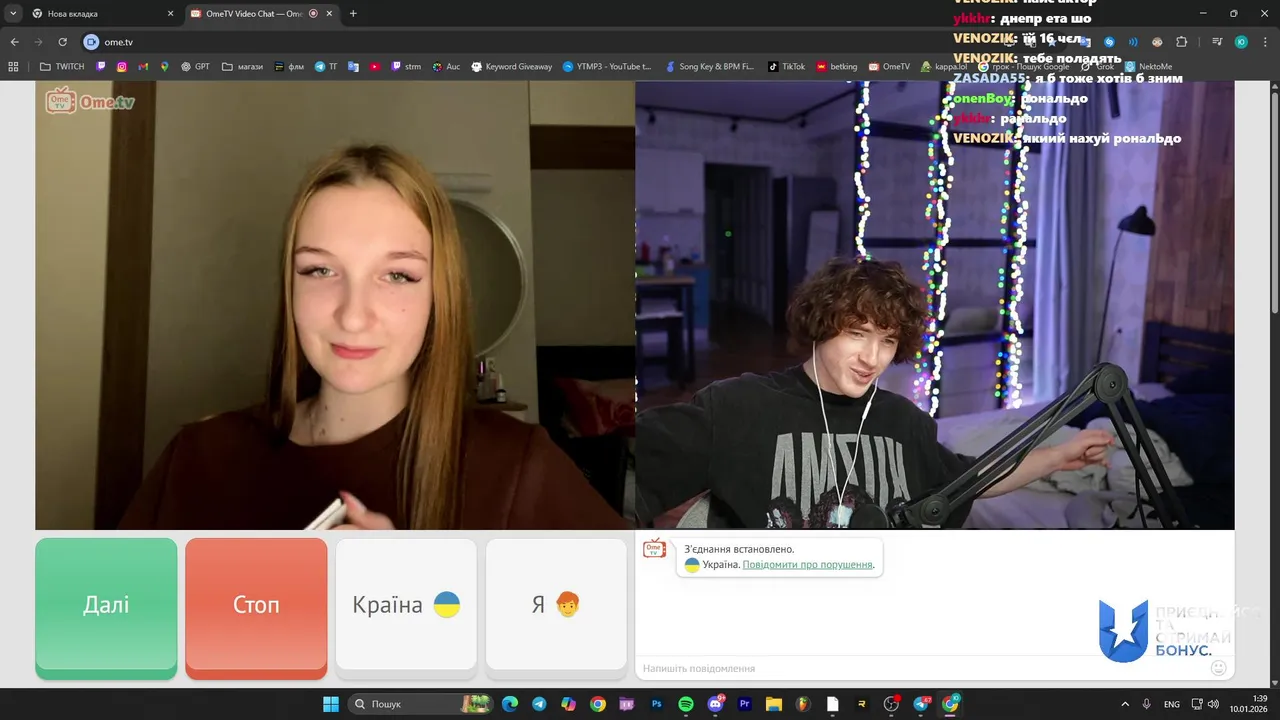Viewport: 1280px width, 720px height.
Task: Open the флм bookmark
Action: point(288,67)
